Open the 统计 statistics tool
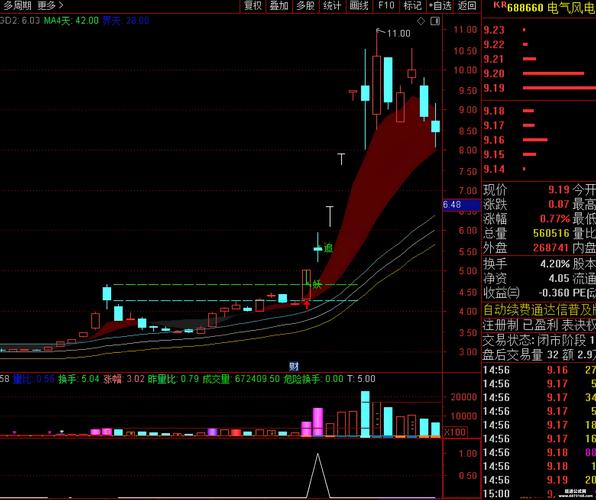This screenshot has height=500, width=596. click(x=332, y=6)
